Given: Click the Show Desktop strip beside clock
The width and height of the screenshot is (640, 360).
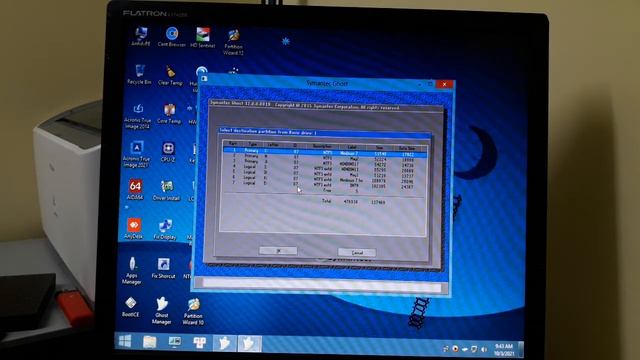Looking at the screenshot, I should [x=520, y=350].
